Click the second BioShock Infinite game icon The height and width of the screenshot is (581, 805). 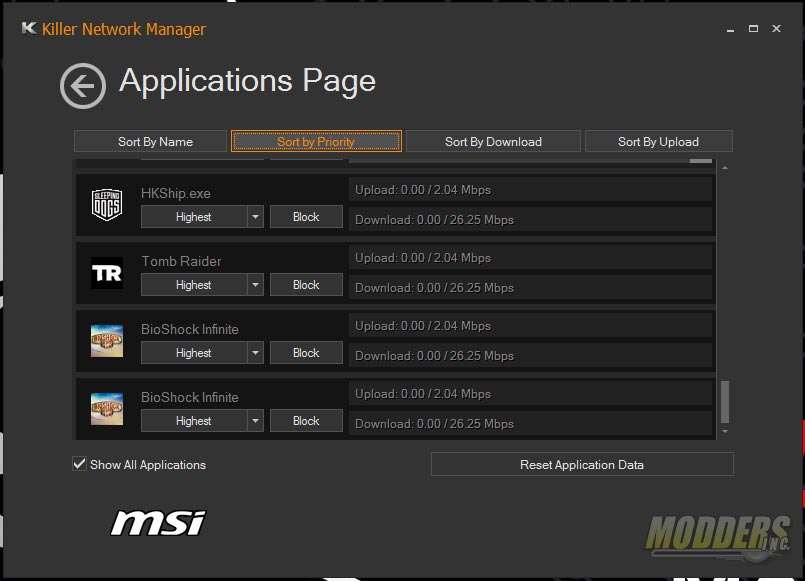(x=107, y=409)
